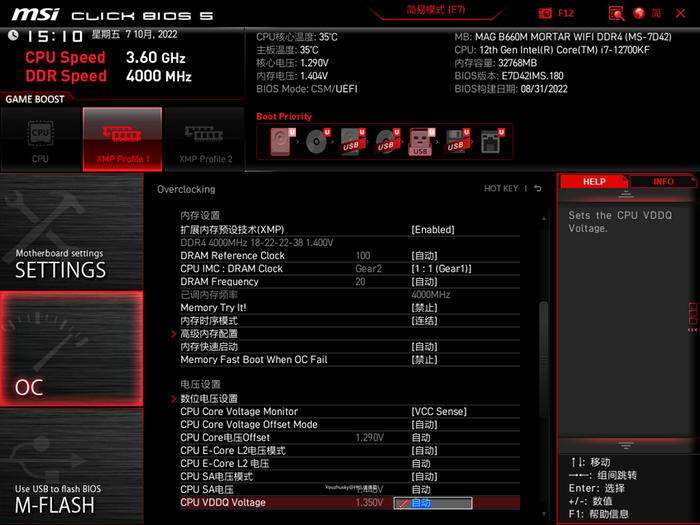Click the 电压设置 section heading

point(200,384)
